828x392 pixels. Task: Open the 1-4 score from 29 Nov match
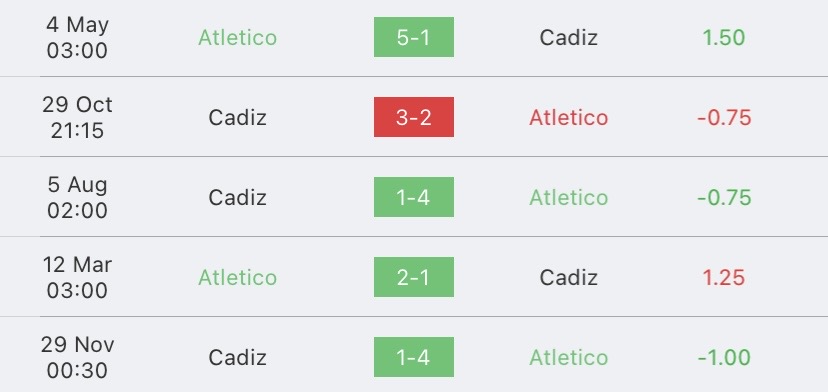[413, 357]
